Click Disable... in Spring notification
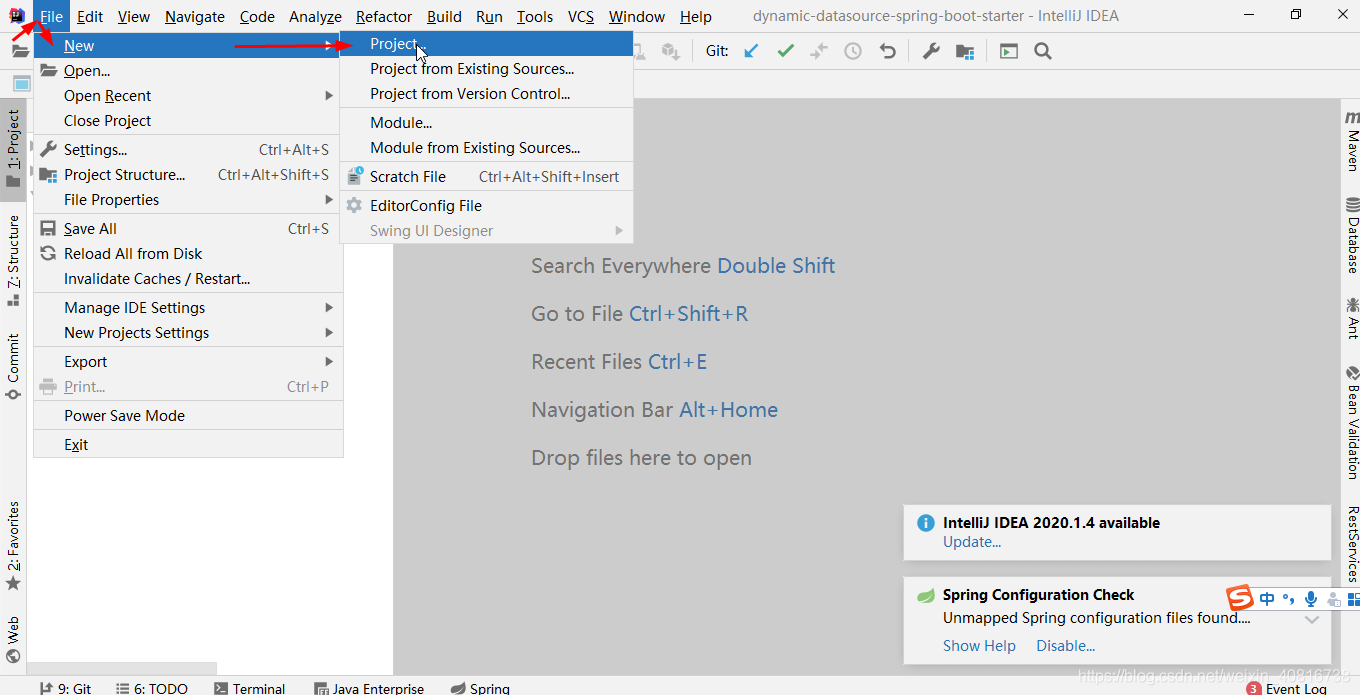 (x=1065, y=646)
